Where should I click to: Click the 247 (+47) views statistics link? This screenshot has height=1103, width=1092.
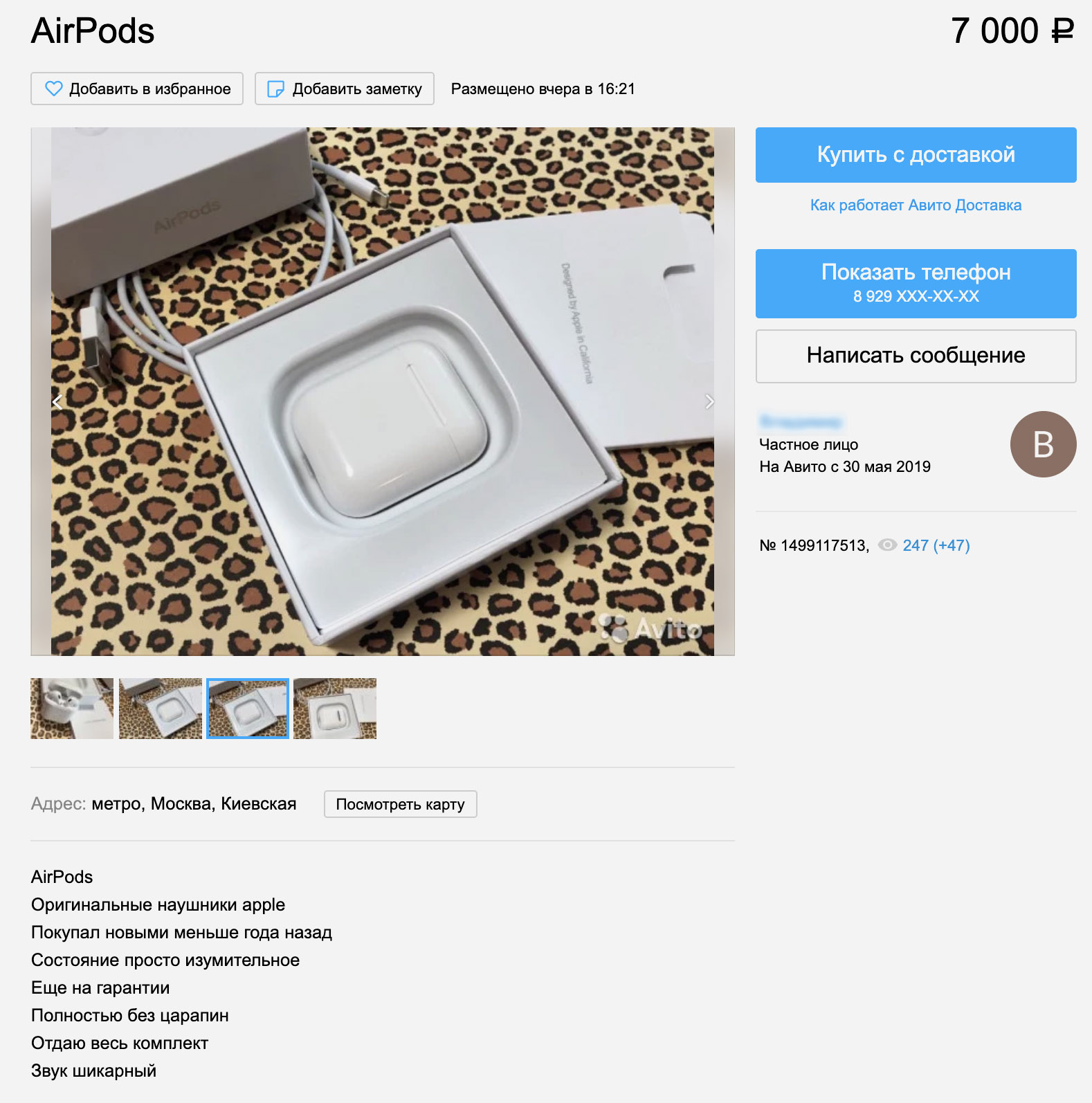coord(936,545)
